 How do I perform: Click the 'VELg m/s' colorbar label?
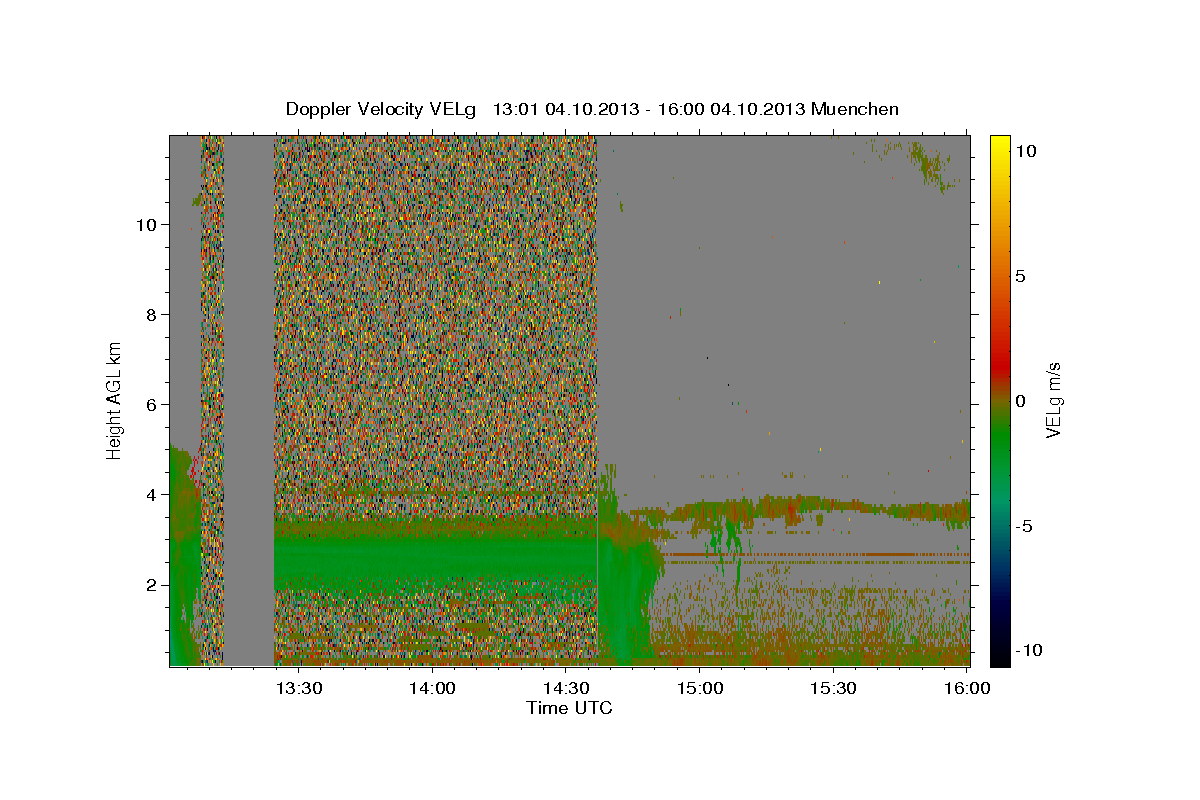pos(1053,401)
